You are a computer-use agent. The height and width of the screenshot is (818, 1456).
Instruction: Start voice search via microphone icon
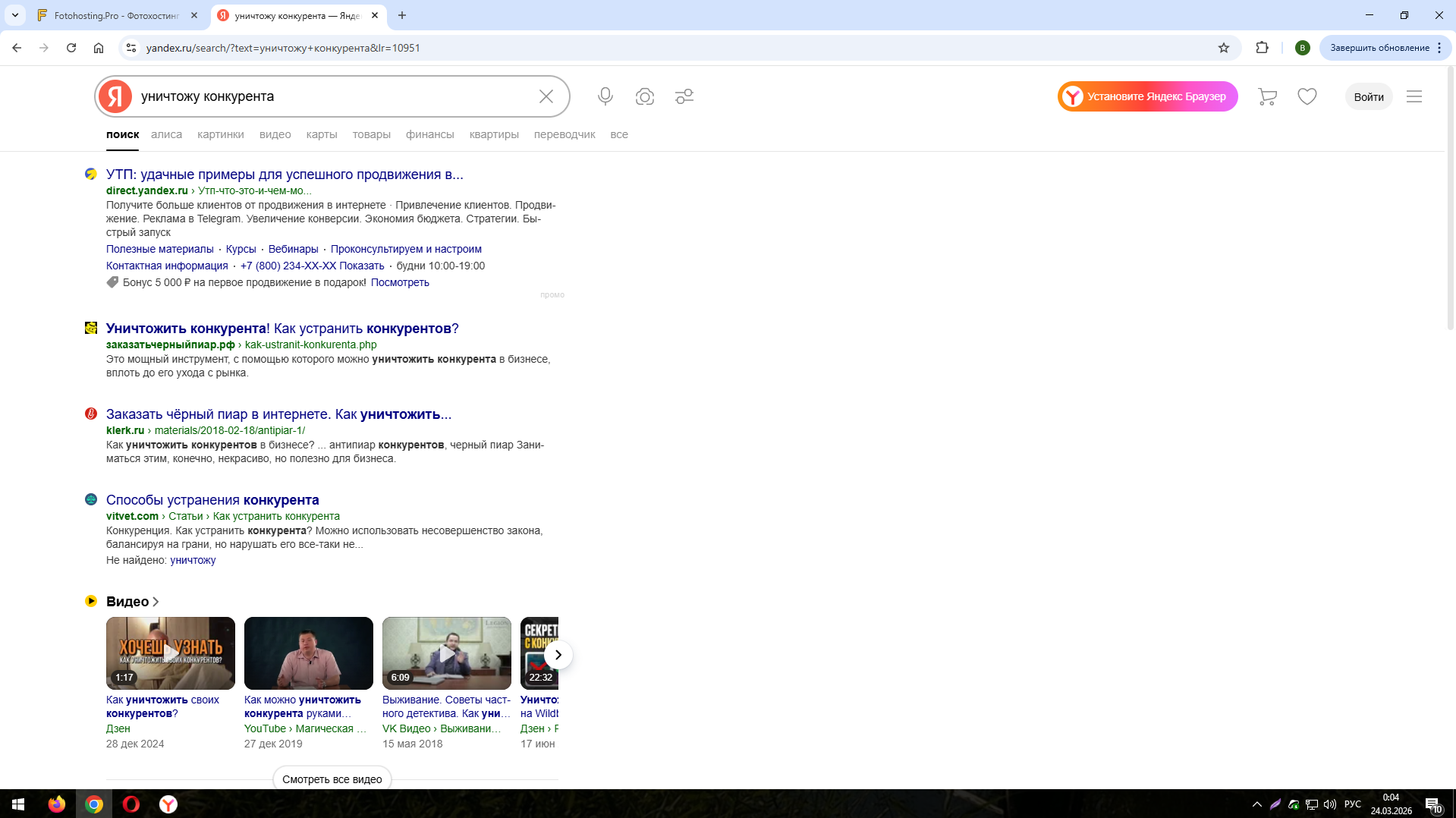point(605,96)
